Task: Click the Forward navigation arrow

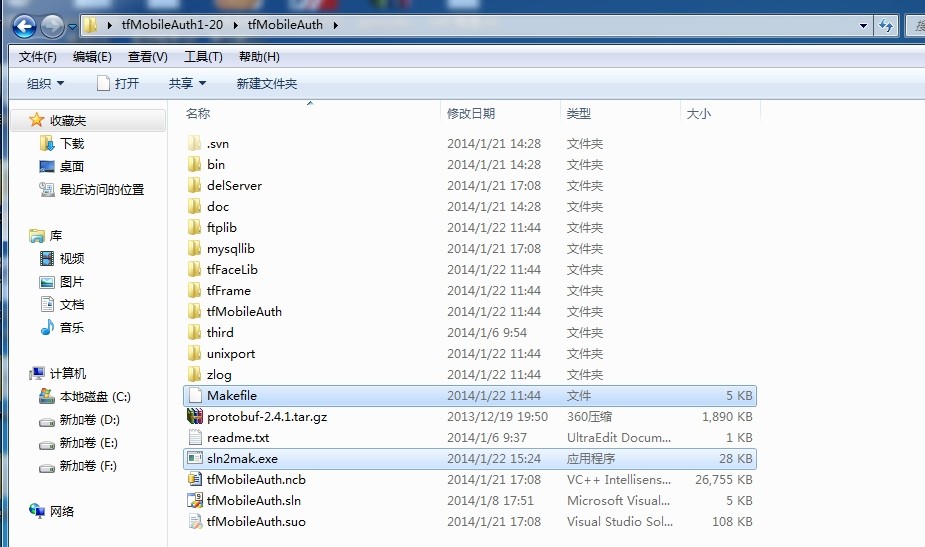Action: (52, 27)
